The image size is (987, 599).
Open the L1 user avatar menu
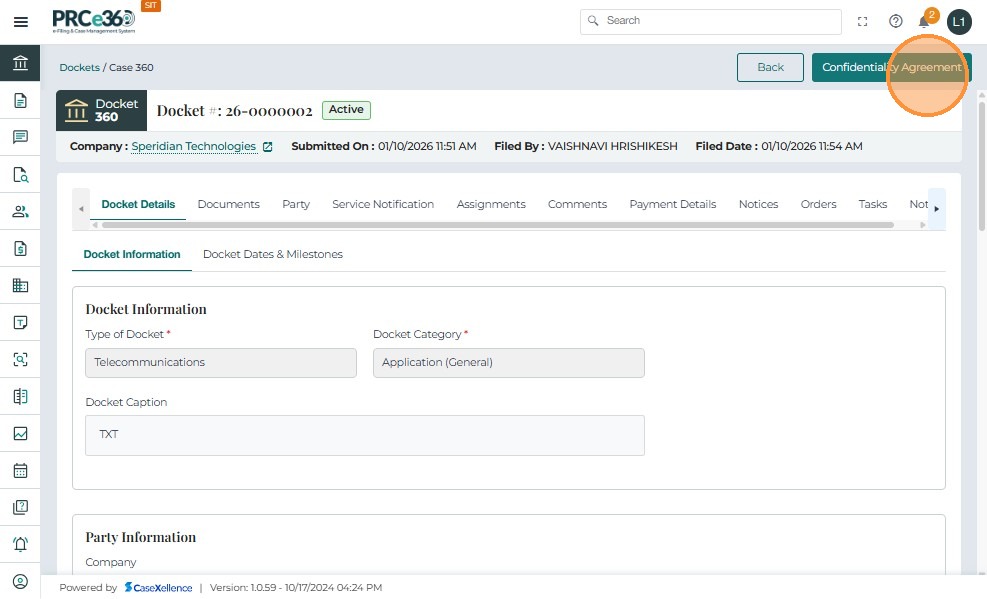tap(959, 21)
